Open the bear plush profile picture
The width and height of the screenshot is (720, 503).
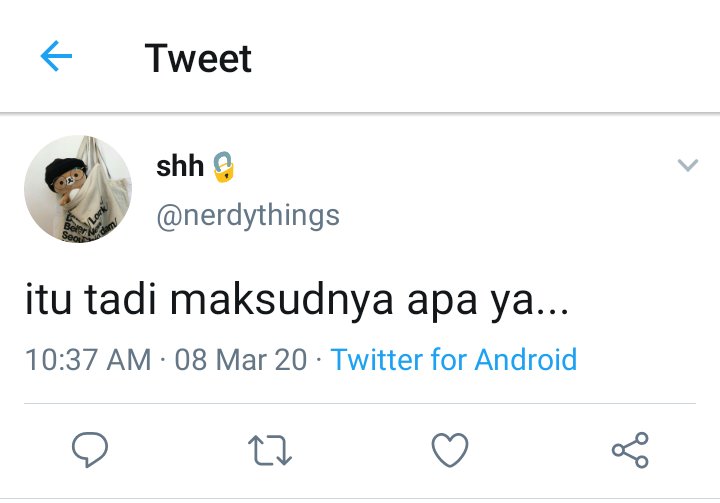click(78, 189)
